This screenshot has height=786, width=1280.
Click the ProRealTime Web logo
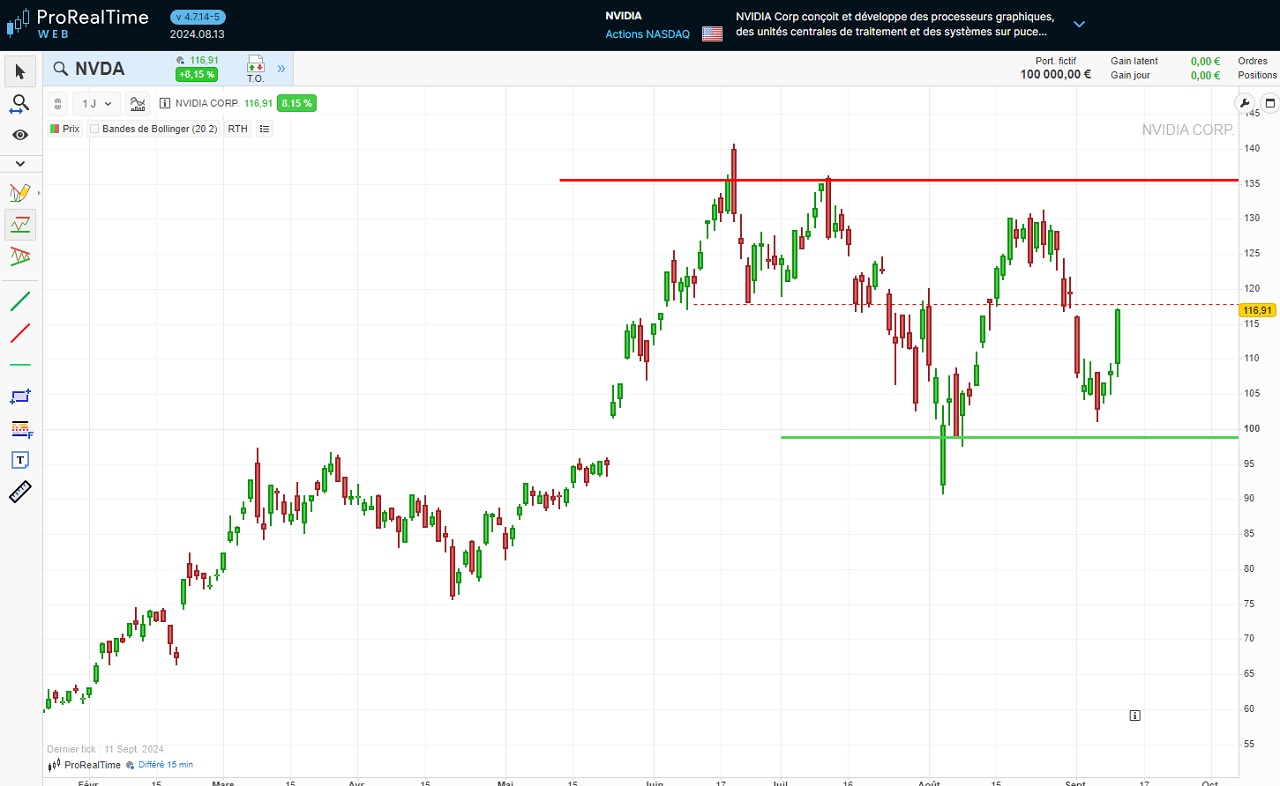click(77, 23)
